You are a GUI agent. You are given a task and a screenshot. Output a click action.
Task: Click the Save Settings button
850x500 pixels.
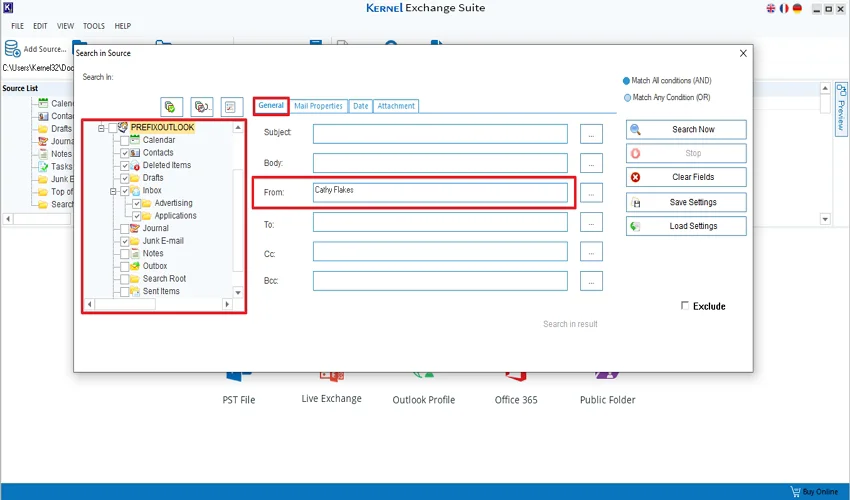coord(686,202)
